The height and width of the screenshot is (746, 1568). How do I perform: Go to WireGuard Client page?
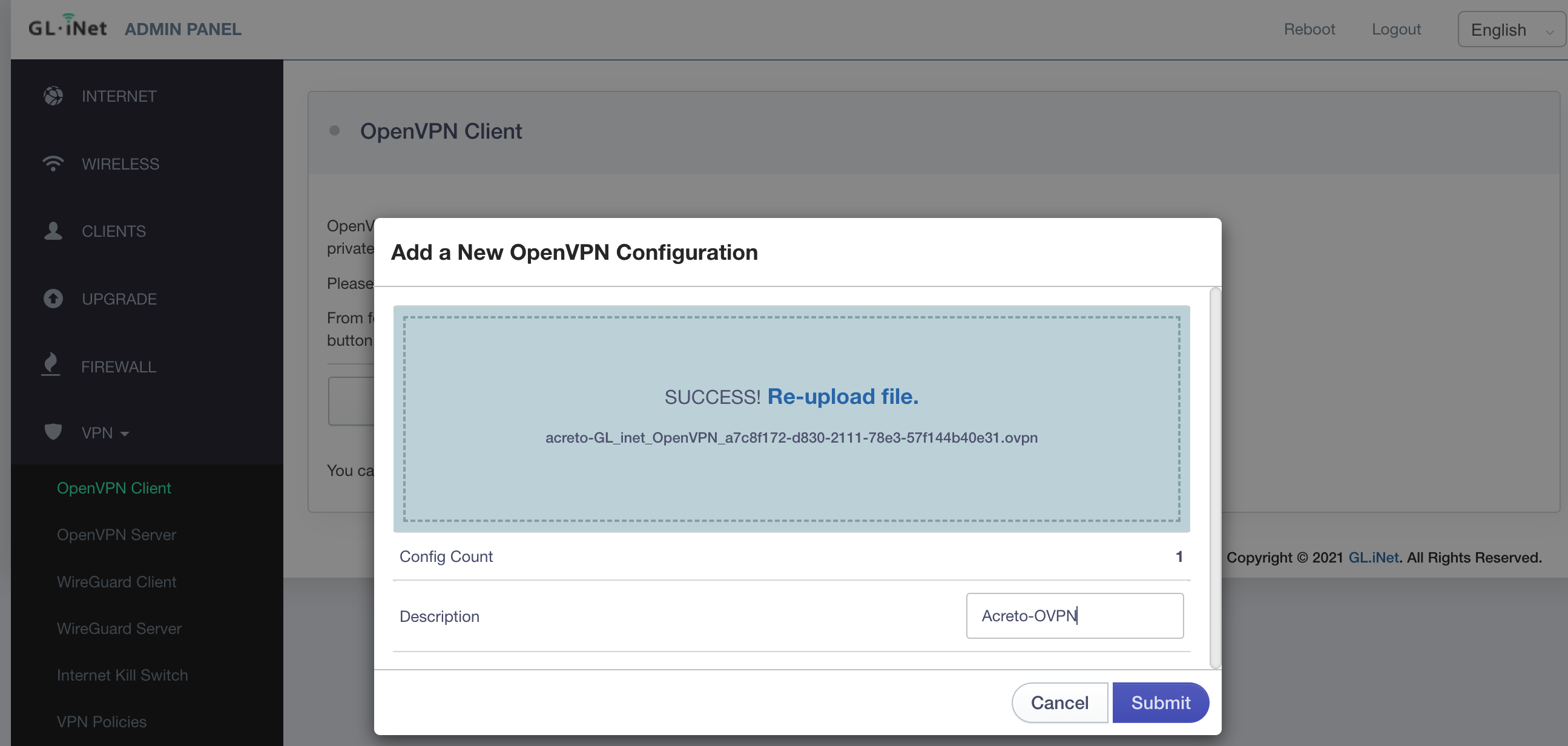coord(116,581)
